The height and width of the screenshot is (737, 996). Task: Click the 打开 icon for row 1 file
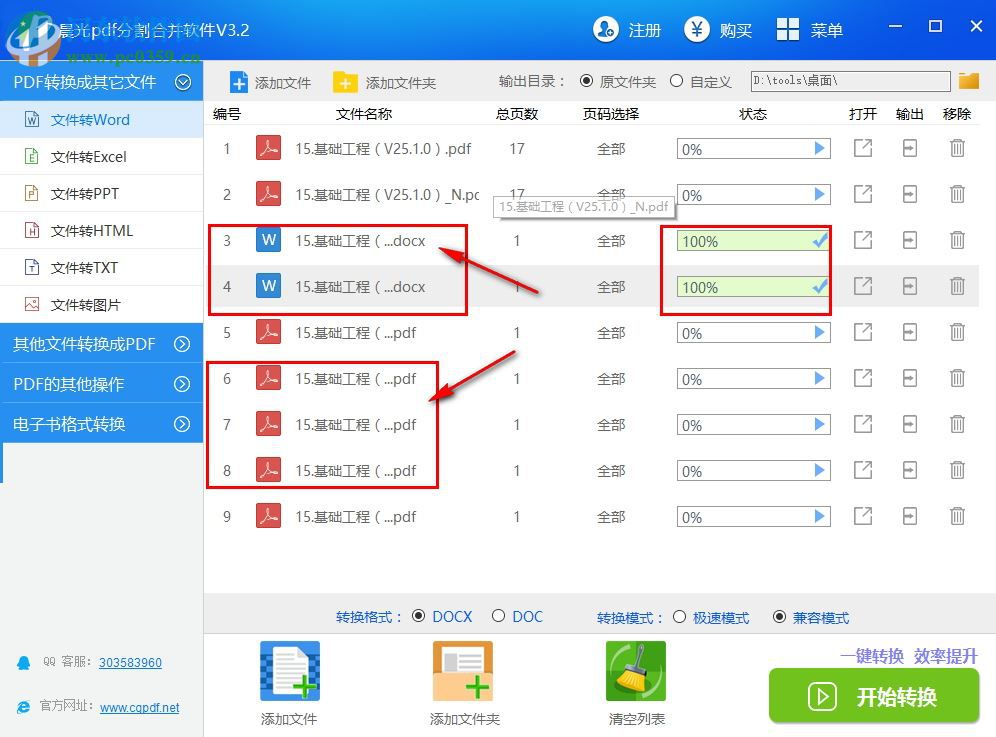(x=862, y=148)
